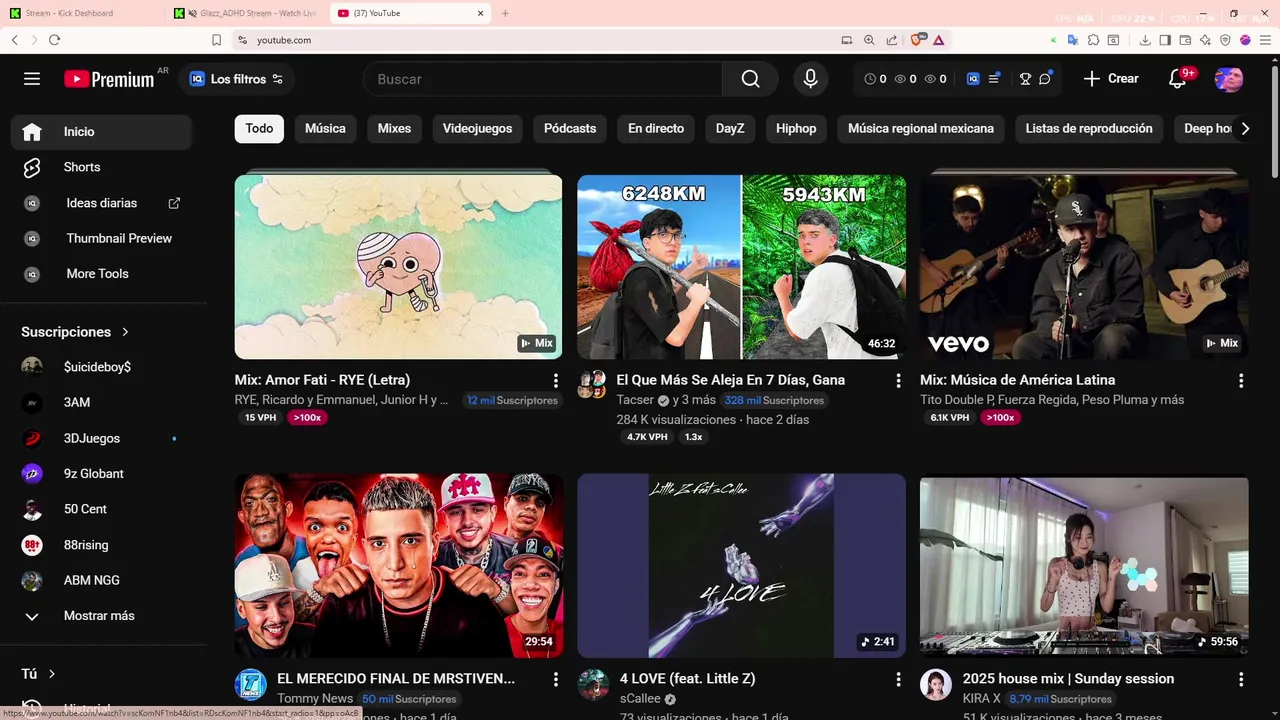
Task: Open the $uicideboy$ subscription channel
Action: [x=101, y=367]
